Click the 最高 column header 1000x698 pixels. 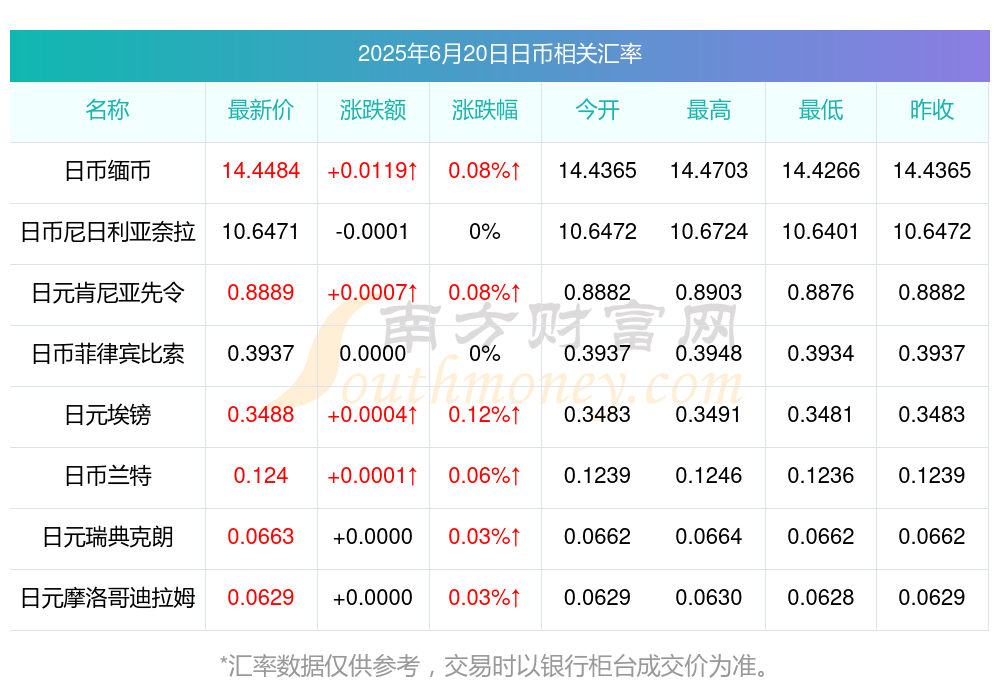click(x=709, y=110)
